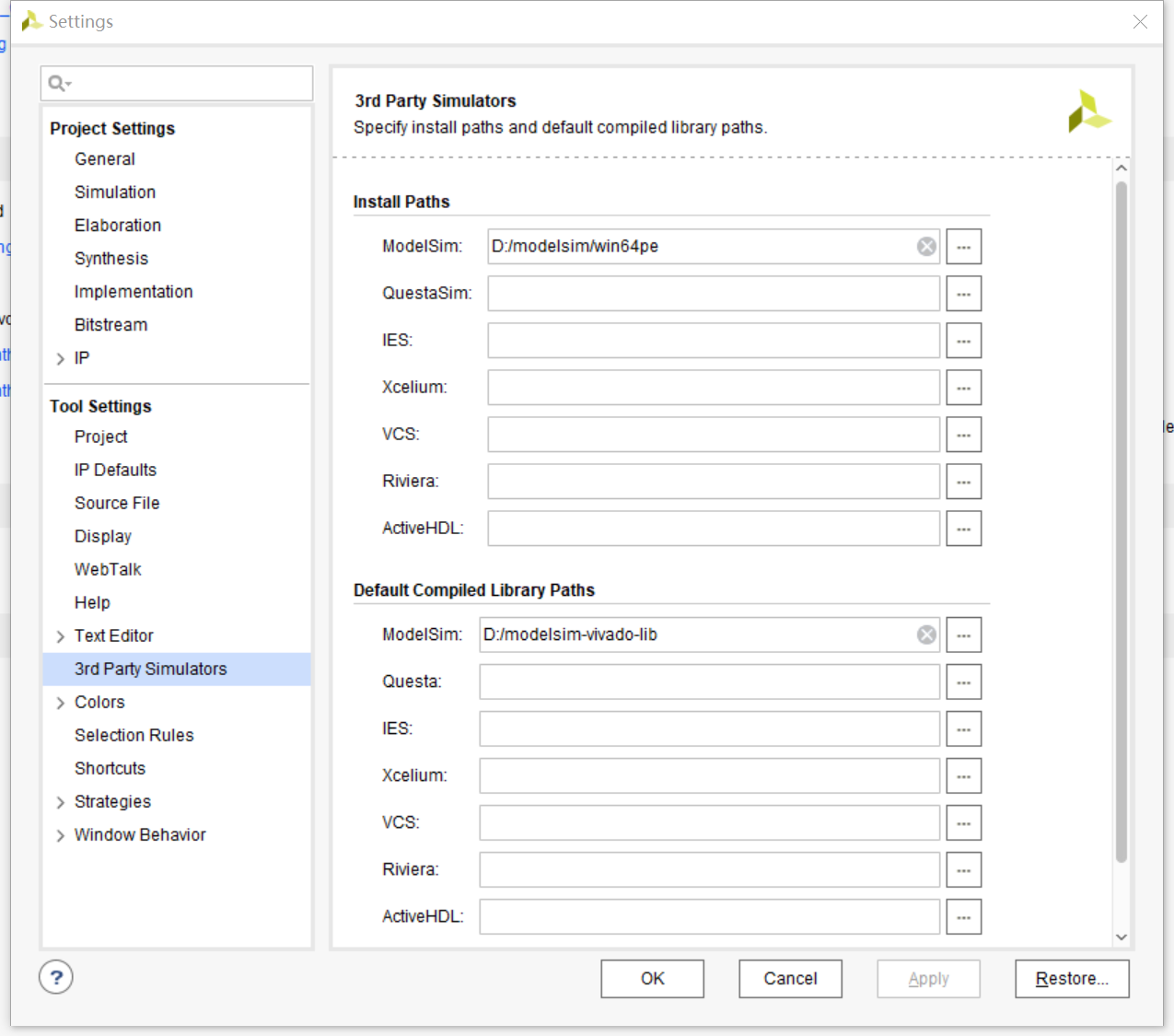Click Cancel button
Viewport: 1174px width, 1036px height.
[790, 979]
